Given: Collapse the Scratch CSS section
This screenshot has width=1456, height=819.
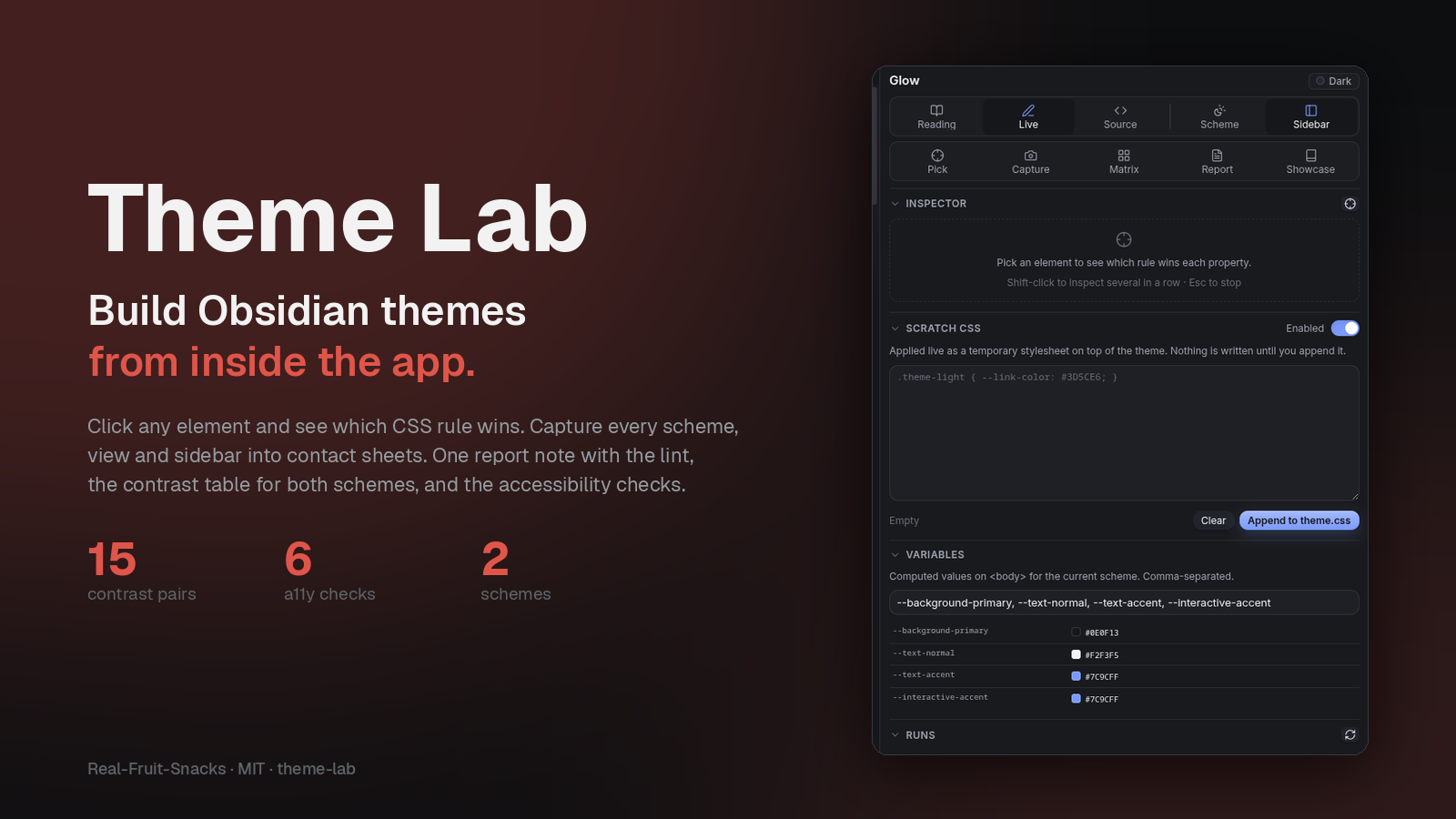Looking at the screenshot, I should click(x=895, y=329).
